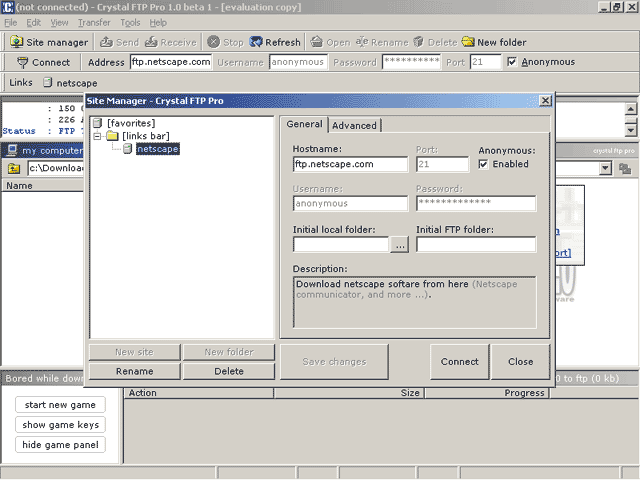
Task: Click show game keys
Action: pos(60,425)
